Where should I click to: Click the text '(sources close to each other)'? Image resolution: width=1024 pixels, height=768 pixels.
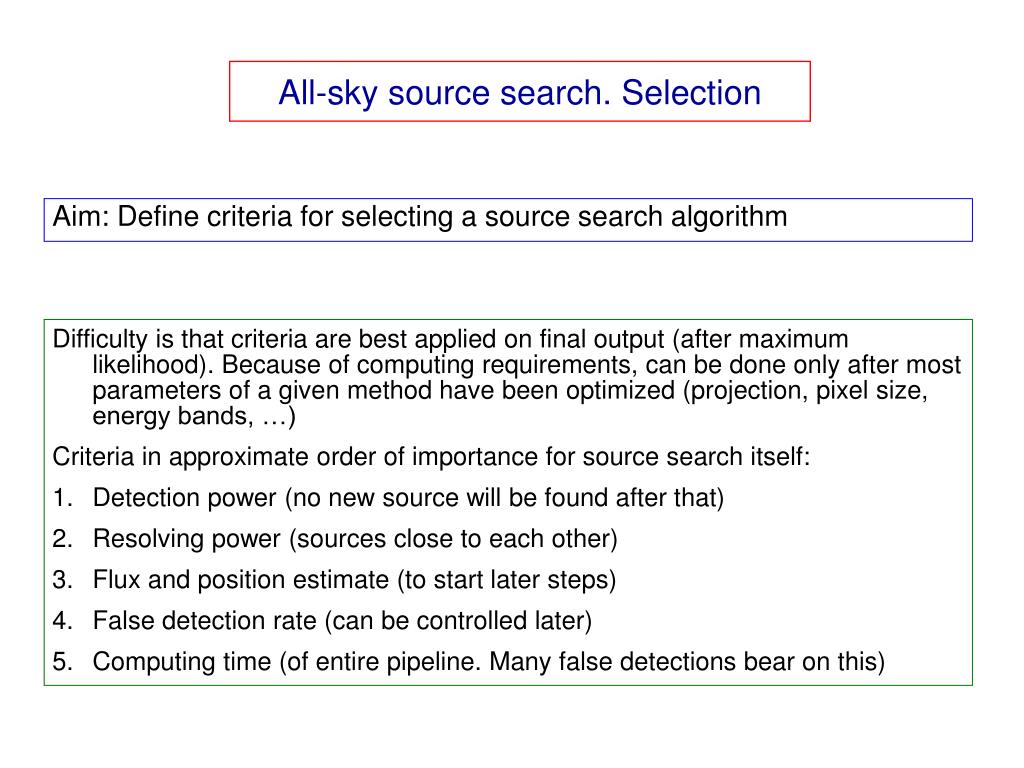click(453, 539)
